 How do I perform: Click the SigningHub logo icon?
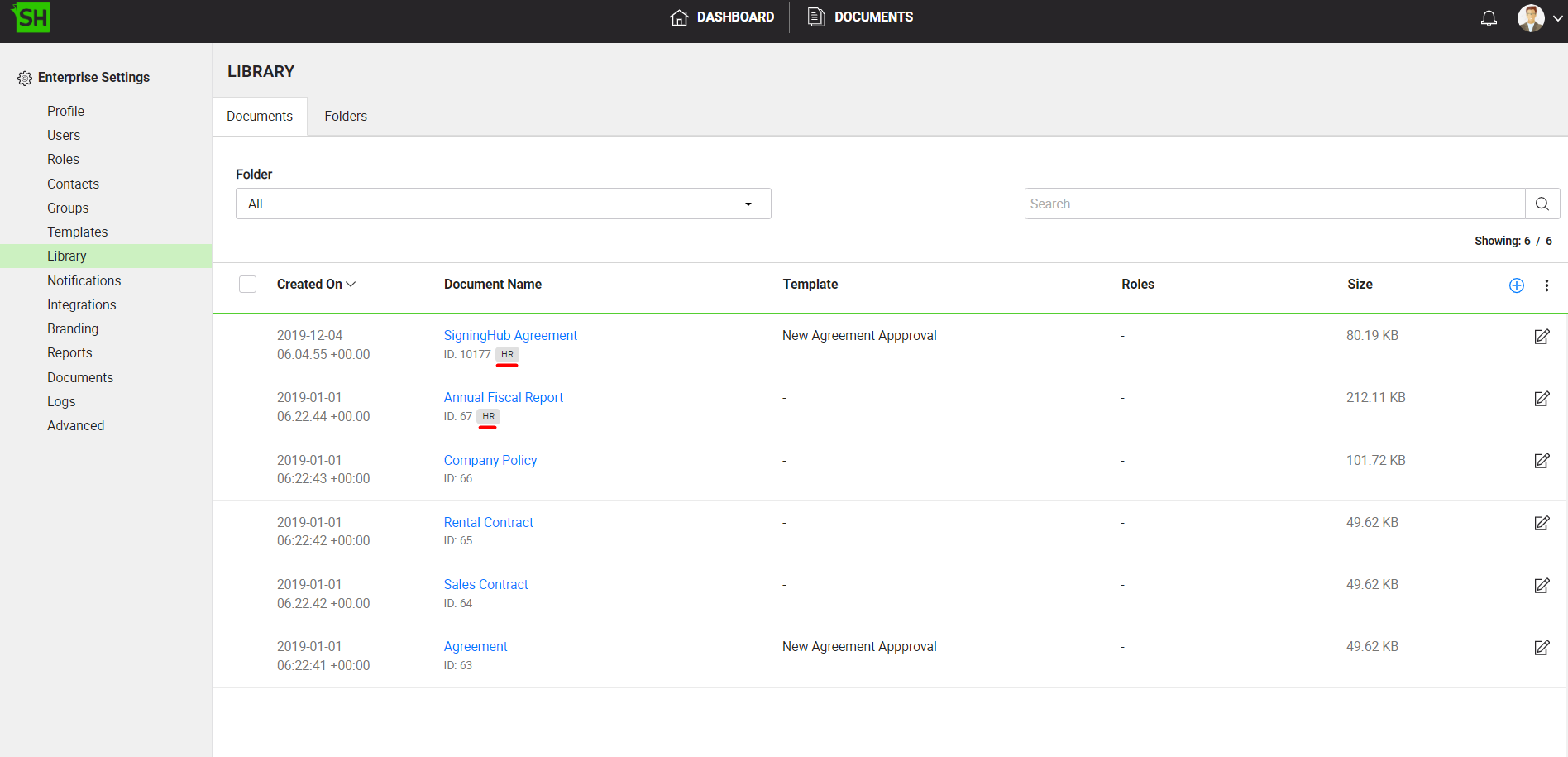point(31,17)
